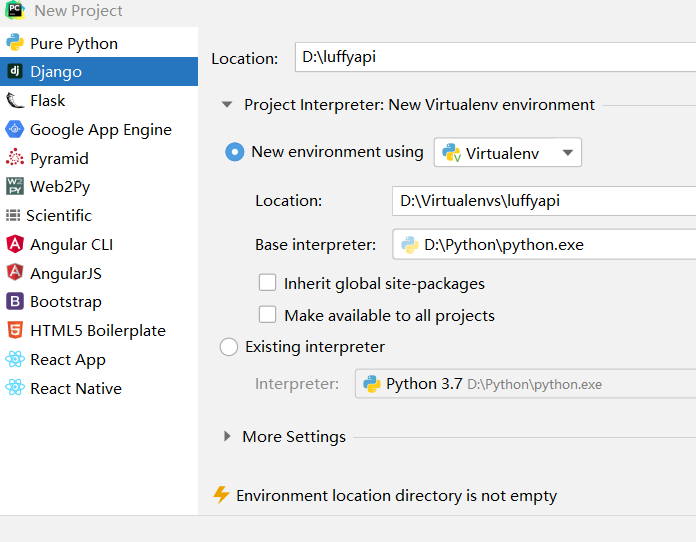The image size is (696, 542).
Task: Collapse the Project Interpreter section
Action: pyautogui.click(x=228, y=104)
